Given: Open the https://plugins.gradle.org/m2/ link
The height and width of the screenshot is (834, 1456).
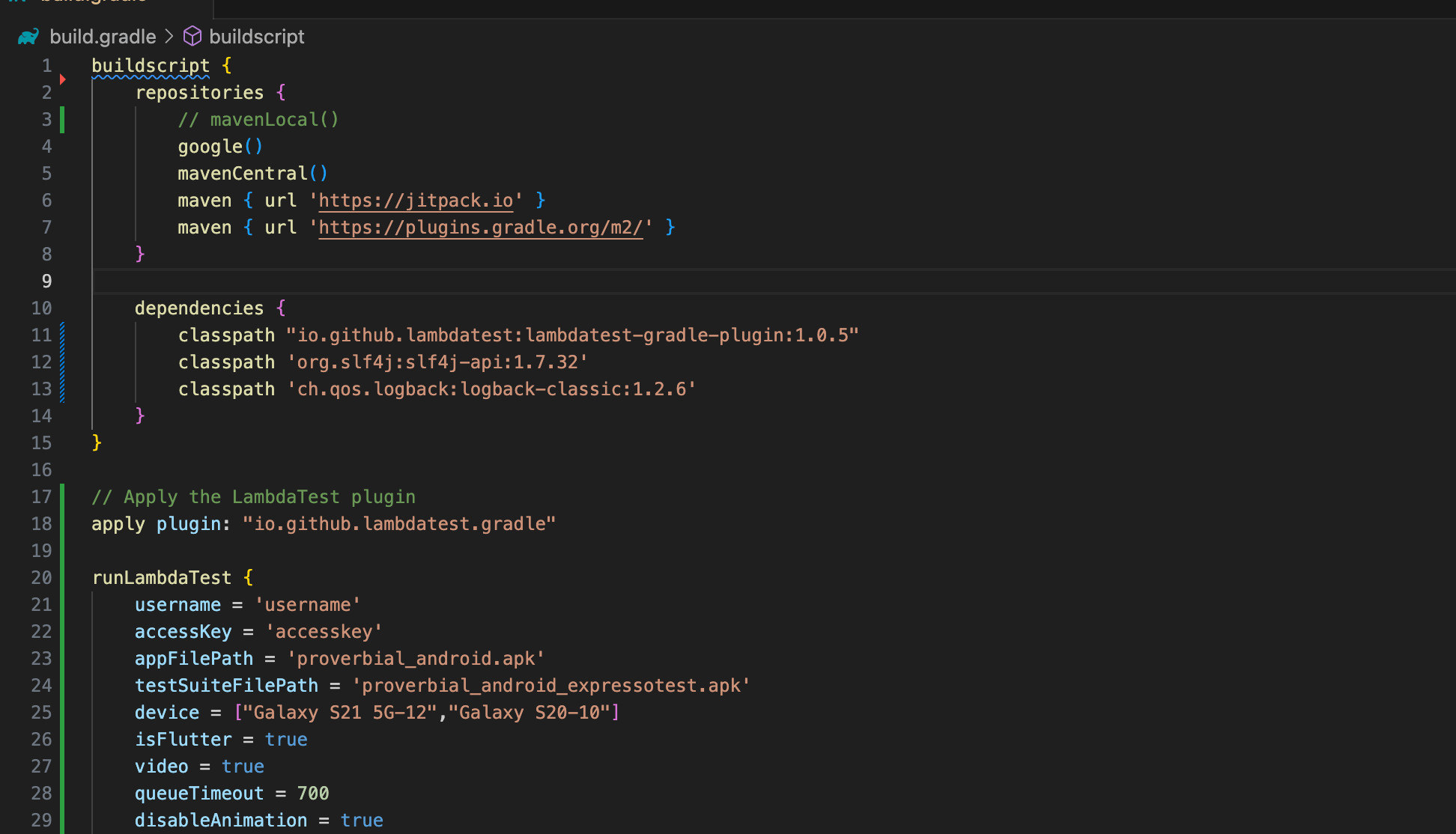Looking at the screenshot, I should [481, 228].
